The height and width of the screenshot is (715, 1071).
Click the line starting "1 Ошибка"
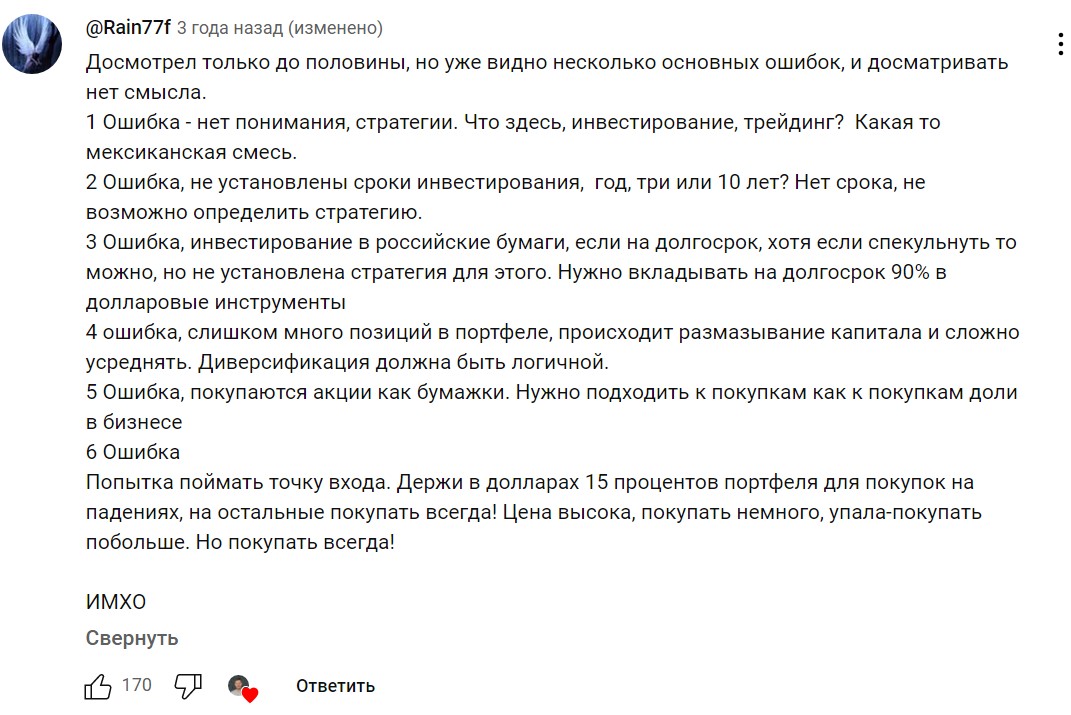[x=512, y=123]
